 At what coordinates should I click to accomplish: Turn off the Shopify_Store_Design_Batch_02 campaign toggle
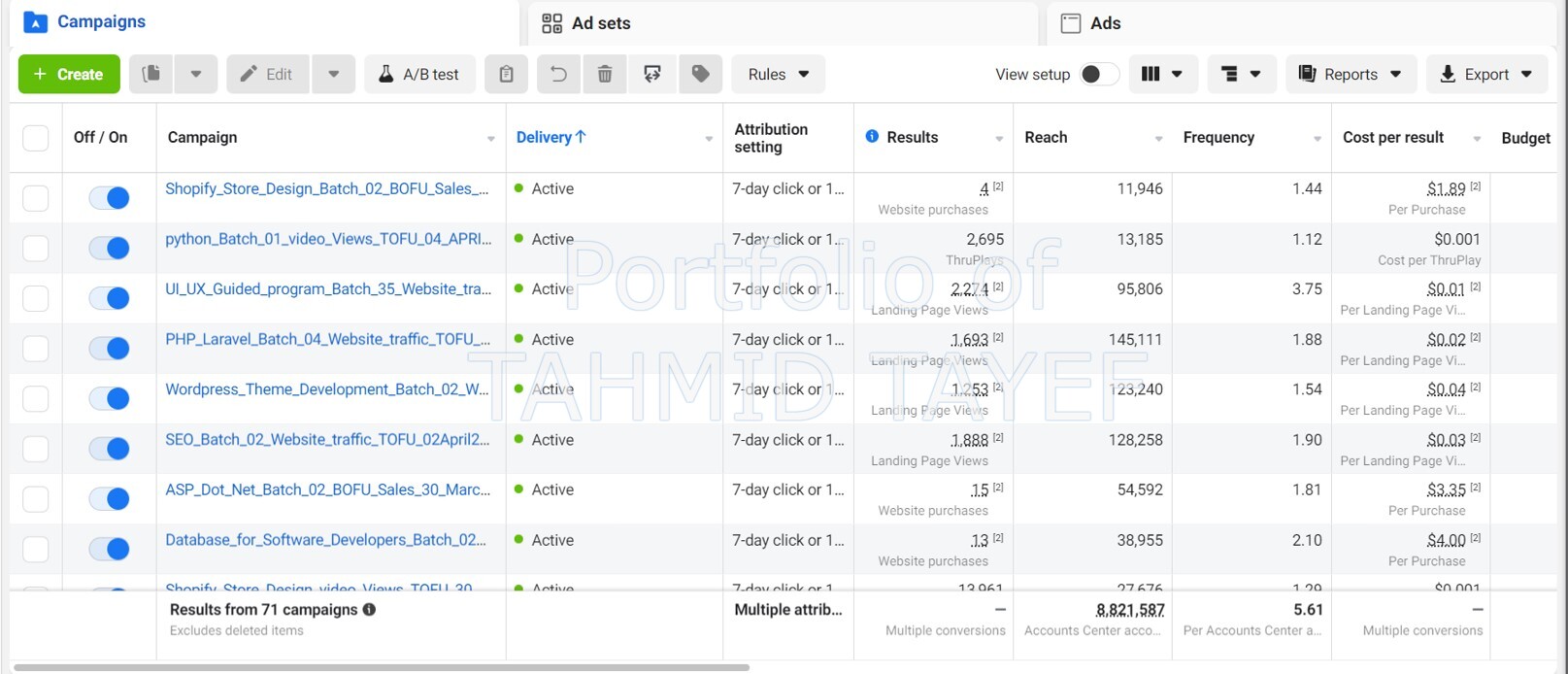tap(109, 198)
